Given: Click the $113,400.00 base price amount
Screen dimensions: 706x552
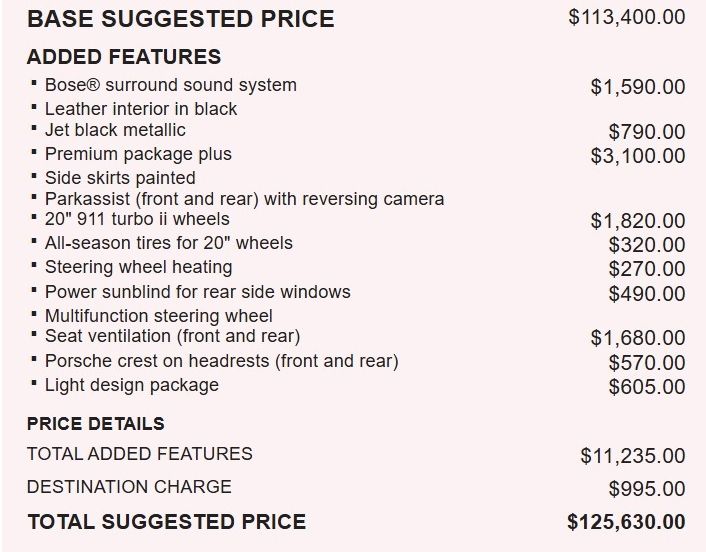Looking at the screenshot, I should coord(626,17).
